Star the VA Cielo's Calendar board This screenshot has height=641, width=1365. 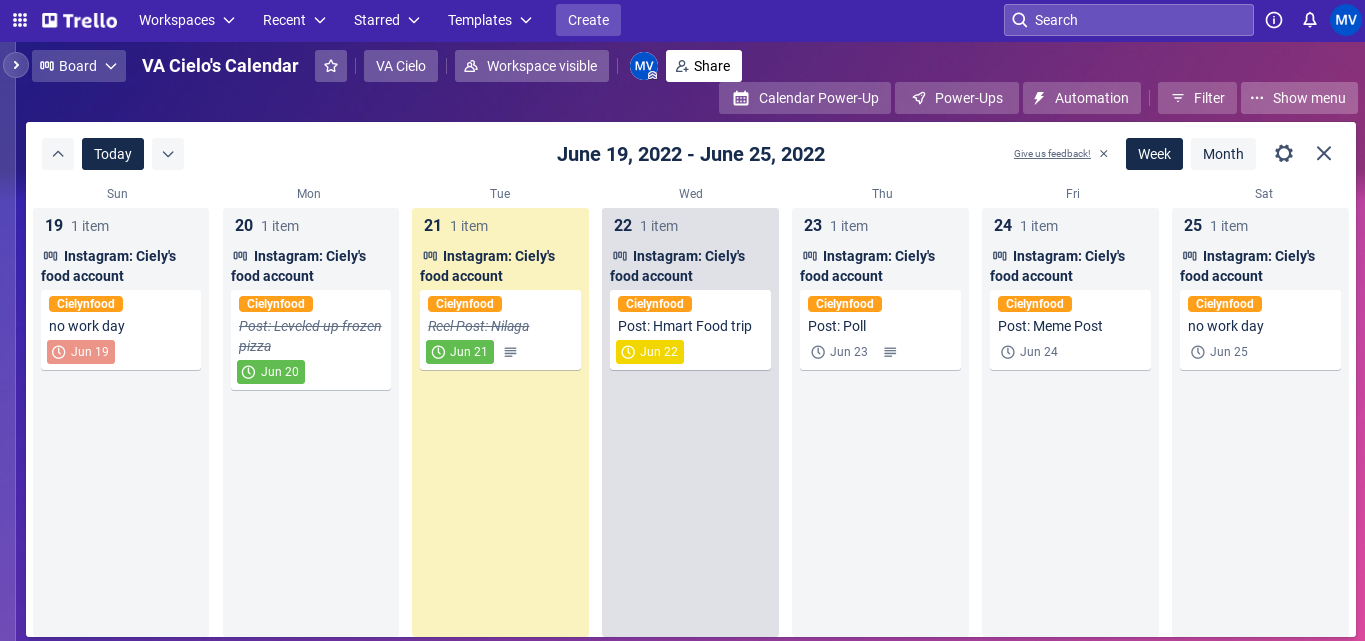[x=331, y=66]
